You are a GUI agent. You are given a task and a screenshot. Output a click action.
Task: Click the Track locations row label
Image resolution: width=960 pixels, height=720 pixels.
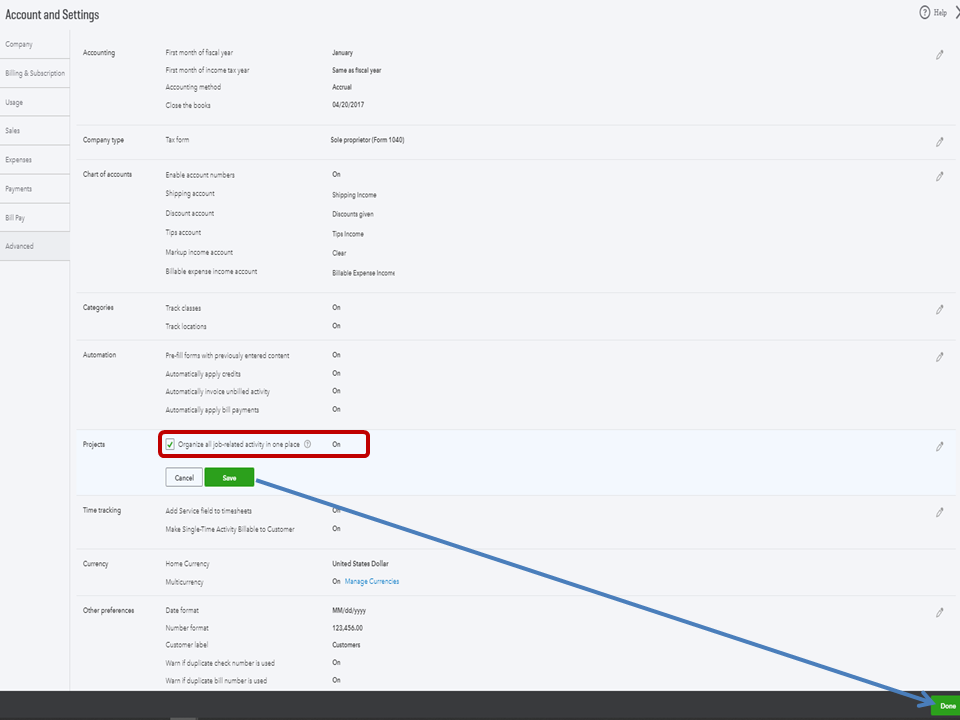186,326
